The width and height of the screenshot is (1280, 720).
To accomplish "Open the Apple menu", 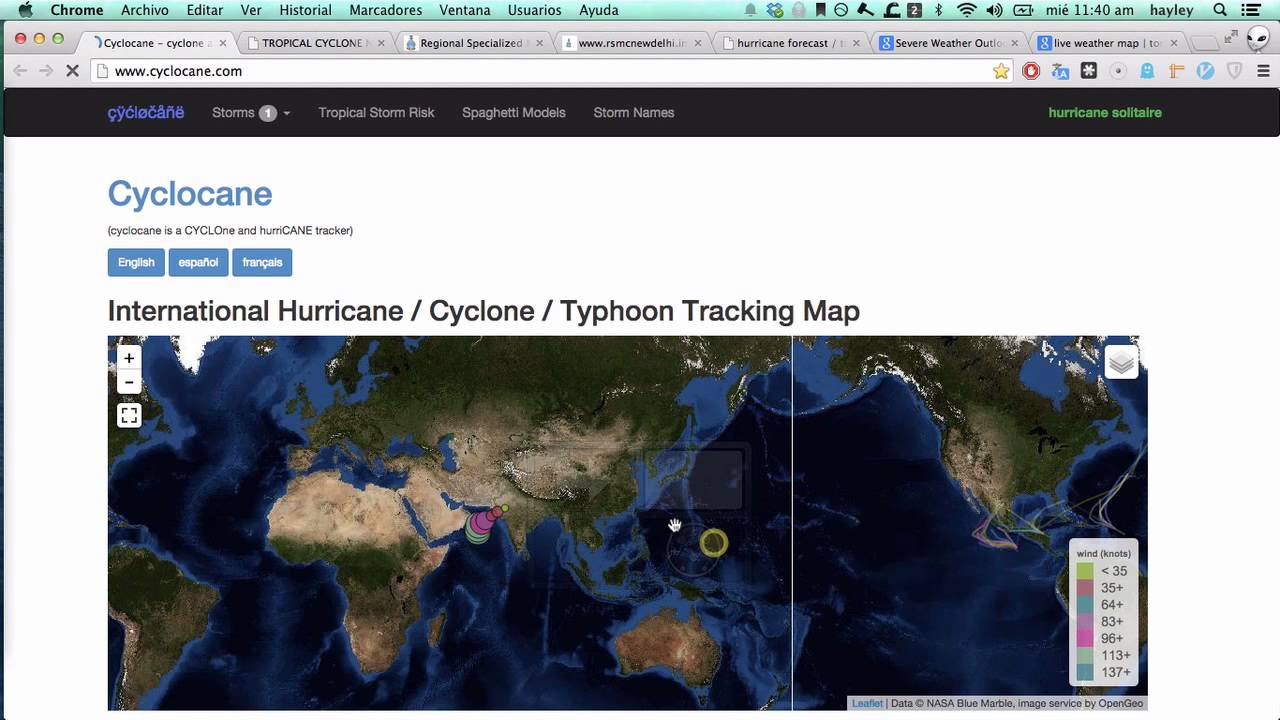I will (x=26, y=10).
